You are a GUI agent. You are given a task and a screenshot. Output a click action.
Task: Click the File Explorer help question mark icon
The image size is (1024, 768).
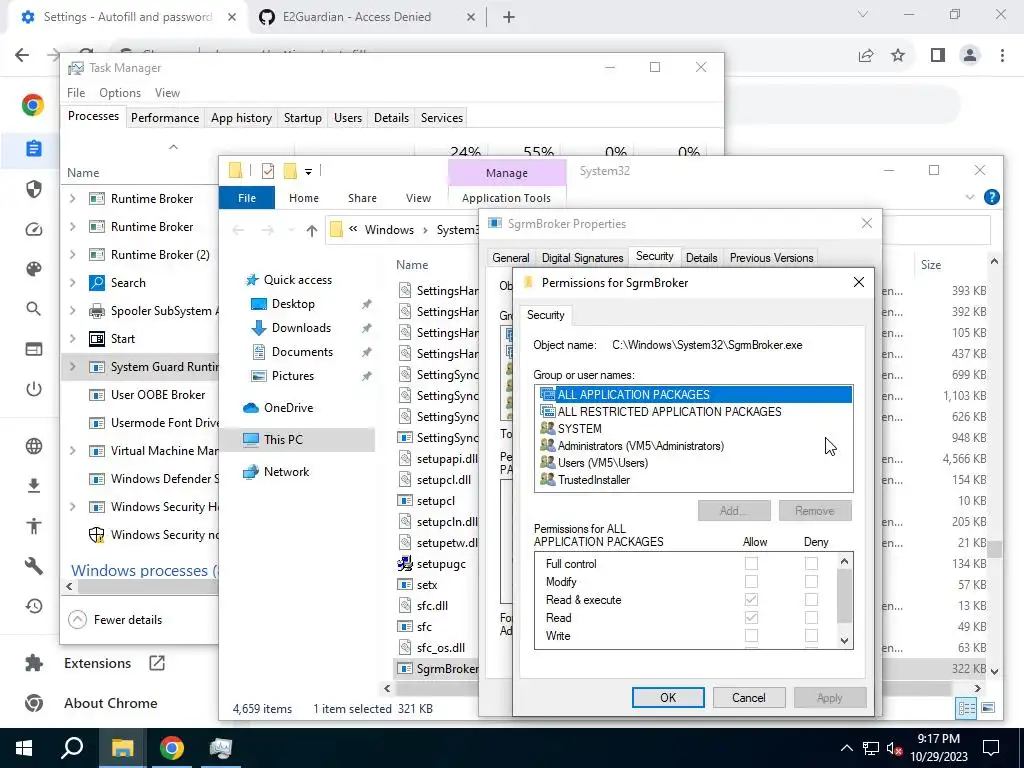[991, 197]
